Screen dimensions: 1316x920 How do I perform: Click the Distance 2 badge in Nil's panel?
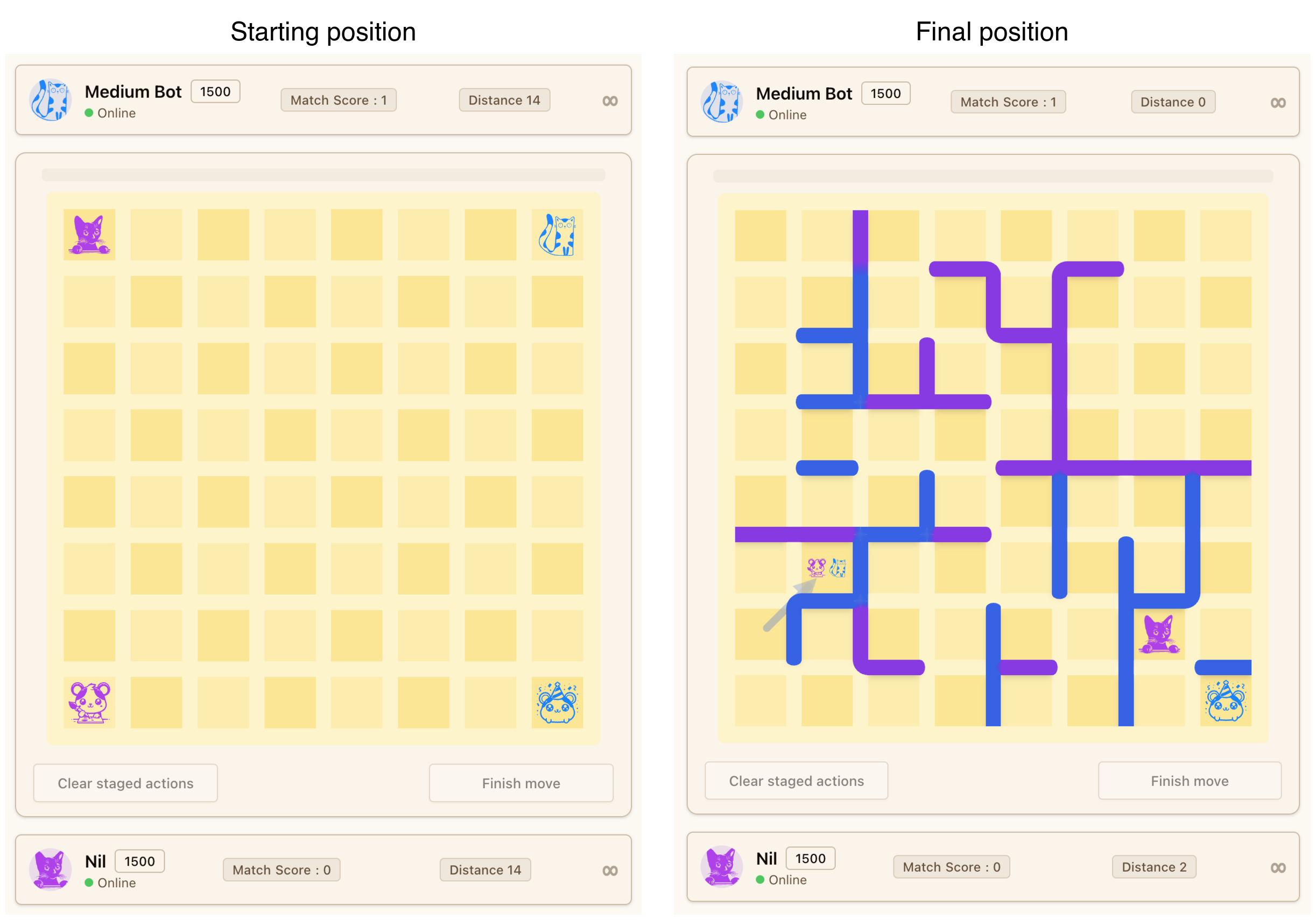tap(1154, 867)
